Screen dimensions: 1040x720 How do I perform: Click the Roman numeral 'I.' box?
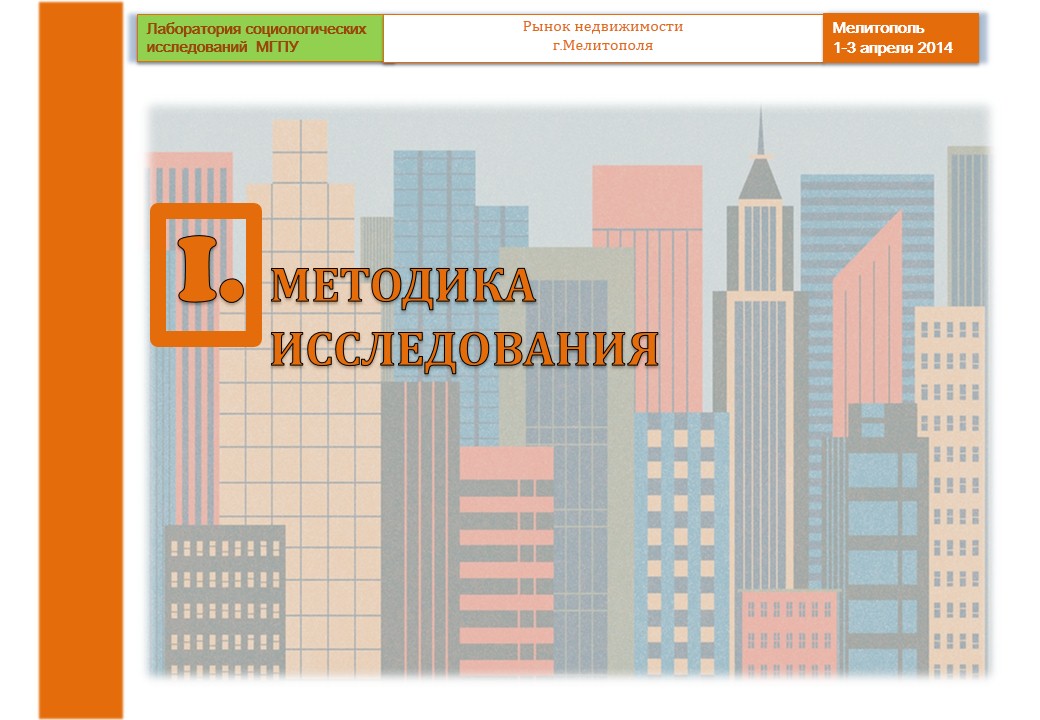point(206,274)
